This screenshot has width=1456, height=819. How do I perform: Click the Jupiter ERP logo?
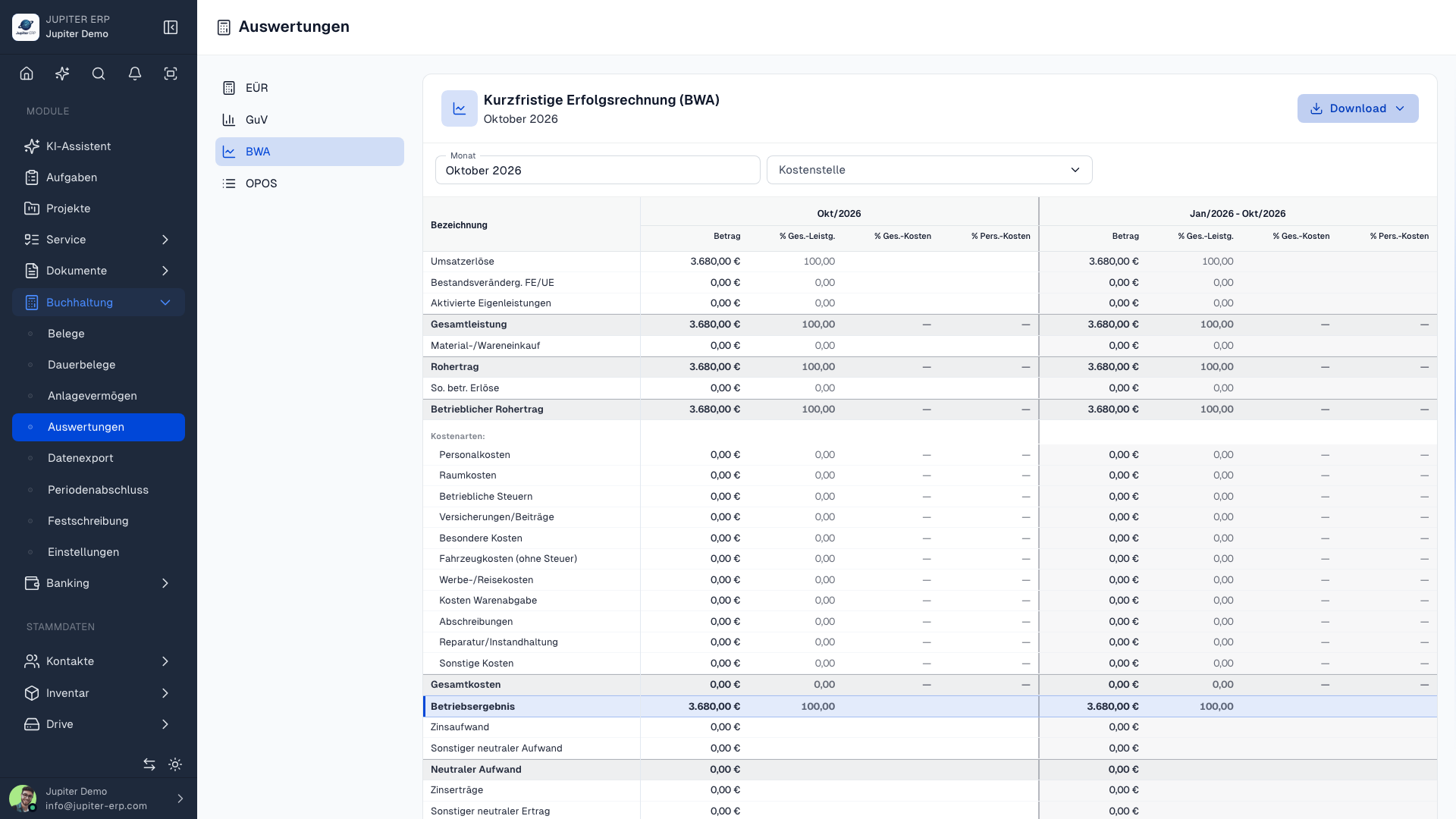26,27
